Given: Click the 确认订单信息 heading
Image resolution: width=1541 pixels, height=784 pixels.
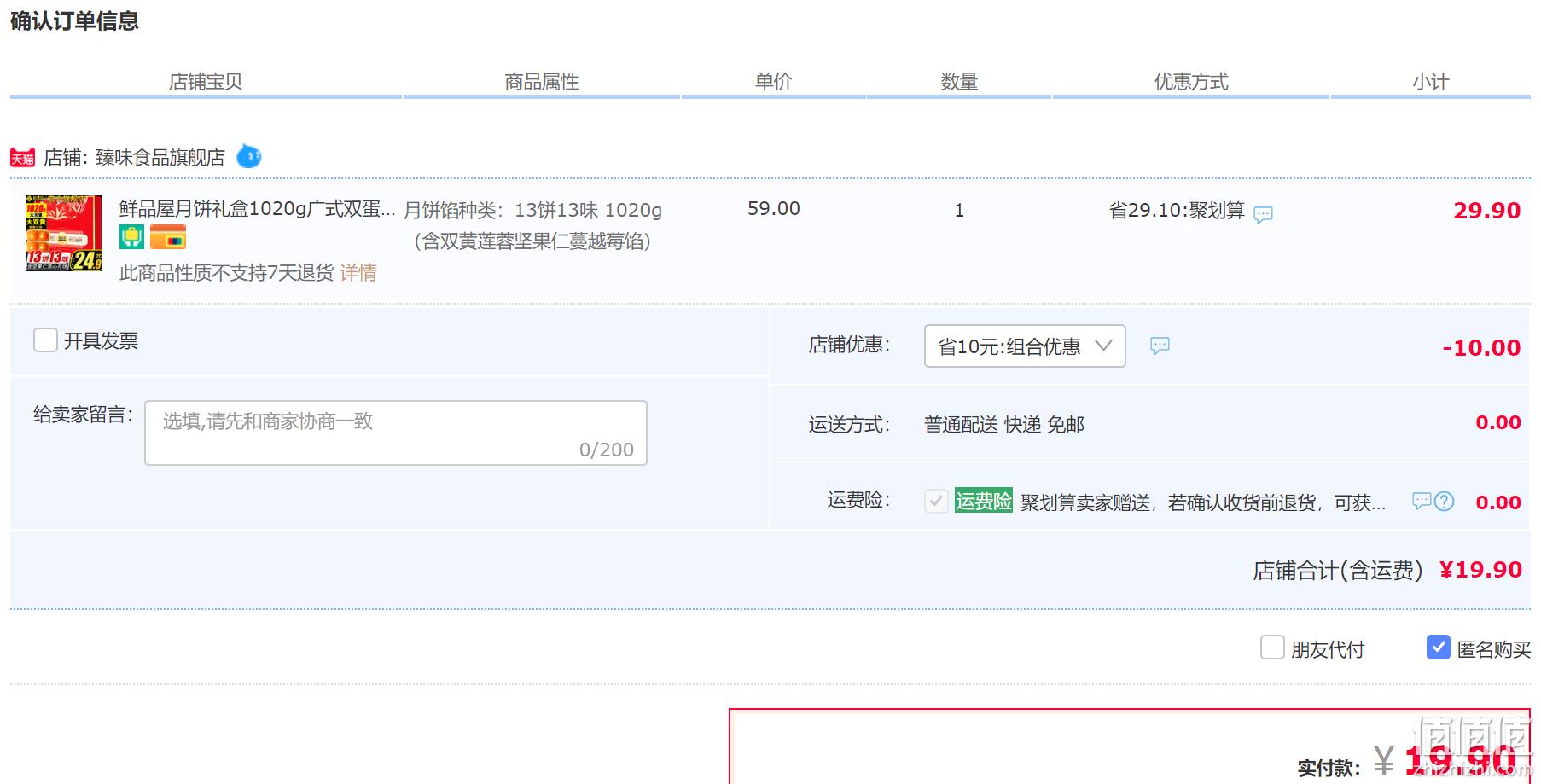Looking at the screenshot, I should (74, 21).
